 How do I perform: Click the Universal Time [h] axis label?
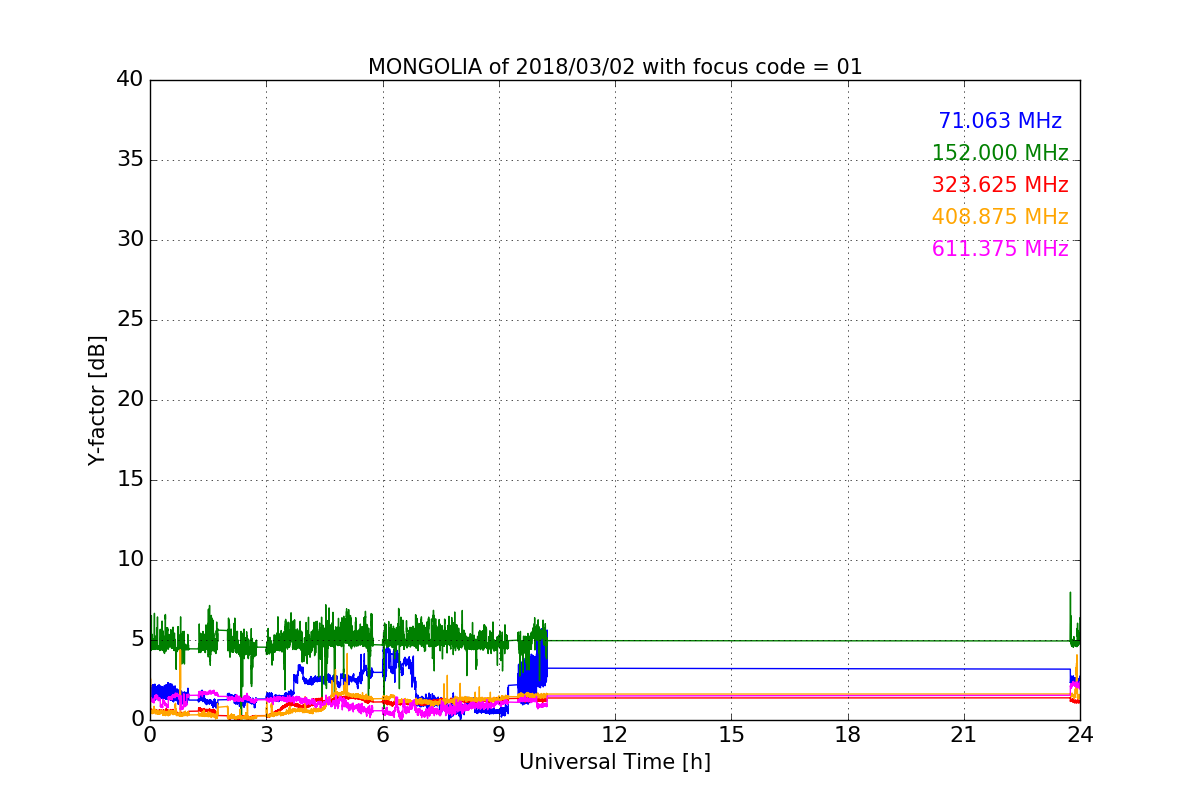pos(615,762)
